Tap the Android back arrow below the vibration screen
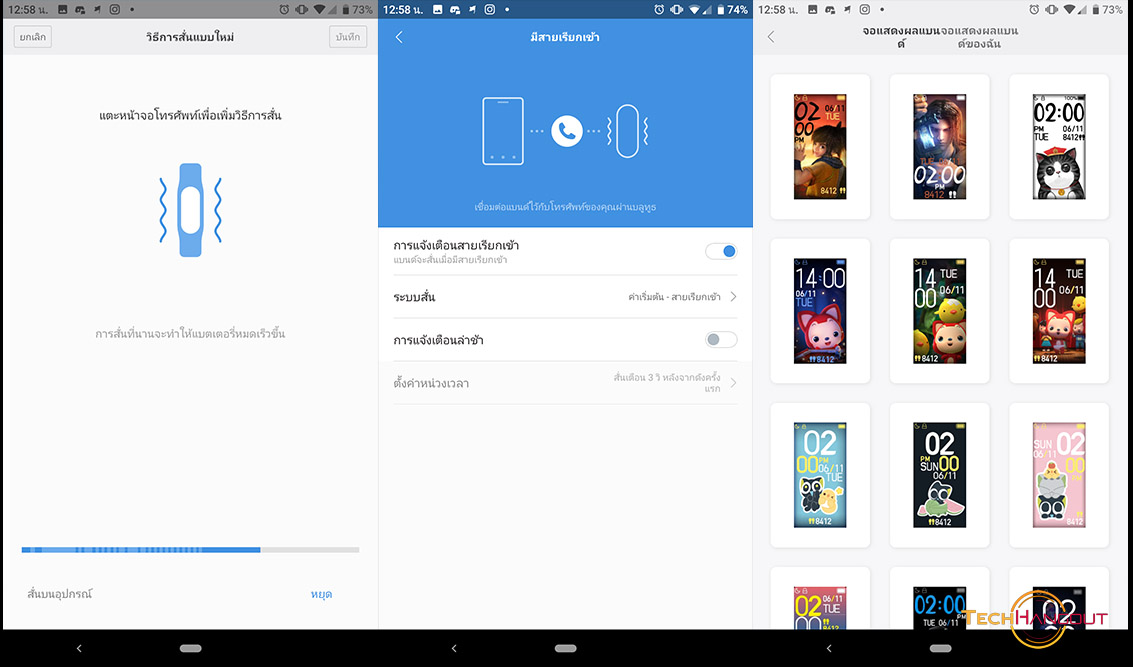Image resolution: width=1133 pixels, height=667 pixels. pos(79,648)
